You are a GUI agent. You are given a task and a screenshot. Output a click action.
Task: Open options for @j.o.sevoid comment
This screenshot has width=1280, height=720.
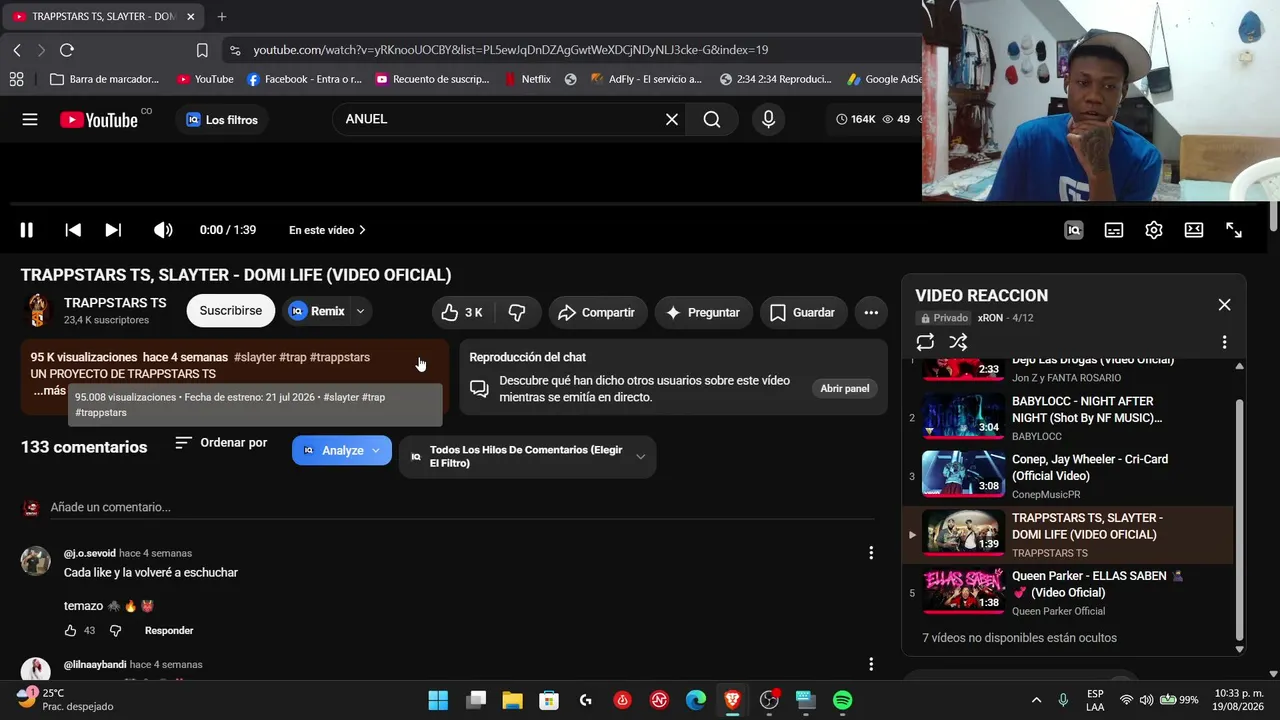(871, 553)
